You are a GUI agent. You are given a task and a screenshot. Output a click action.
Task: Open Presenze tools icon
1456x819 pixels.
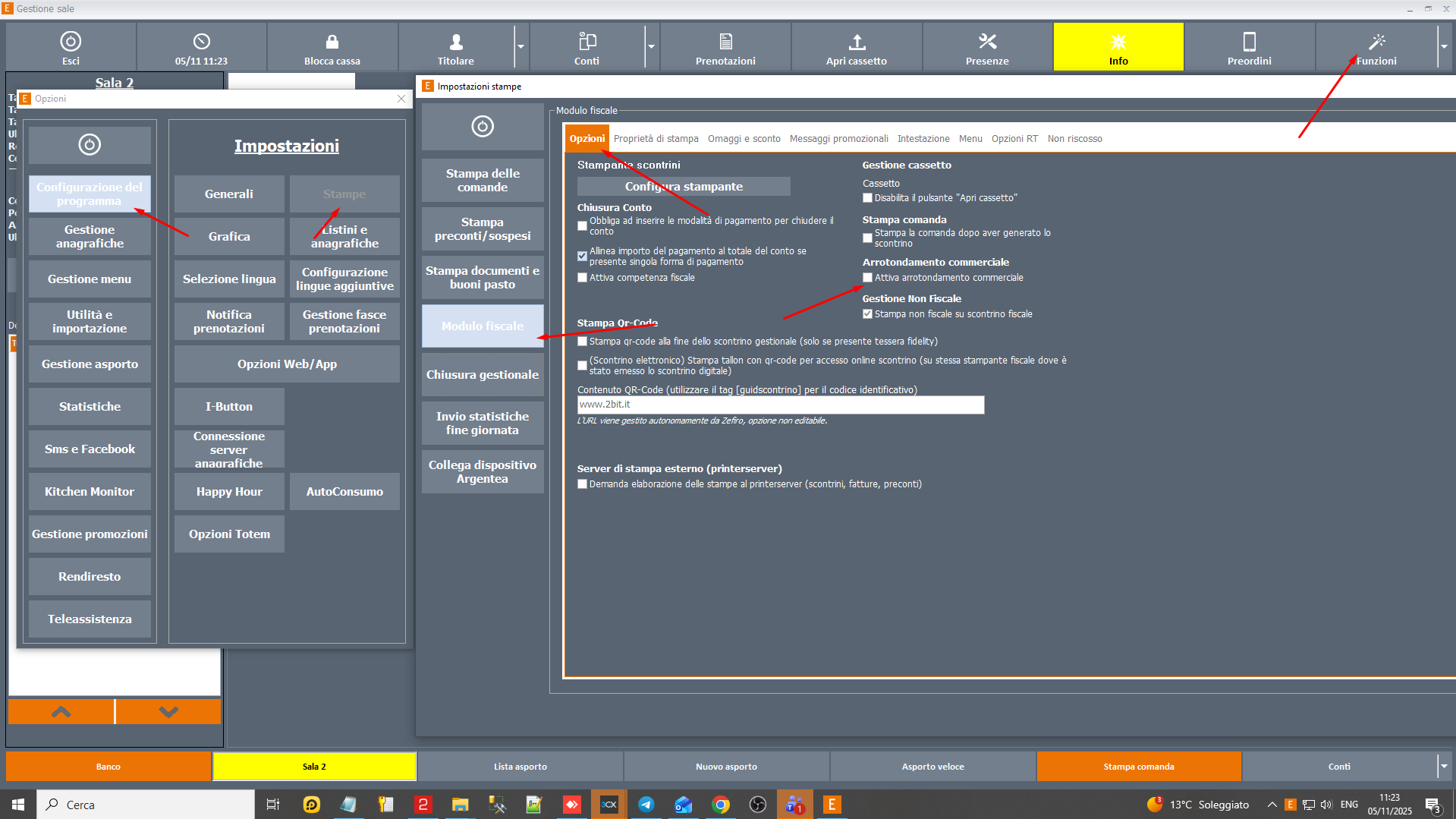click(x=986, y=42)
